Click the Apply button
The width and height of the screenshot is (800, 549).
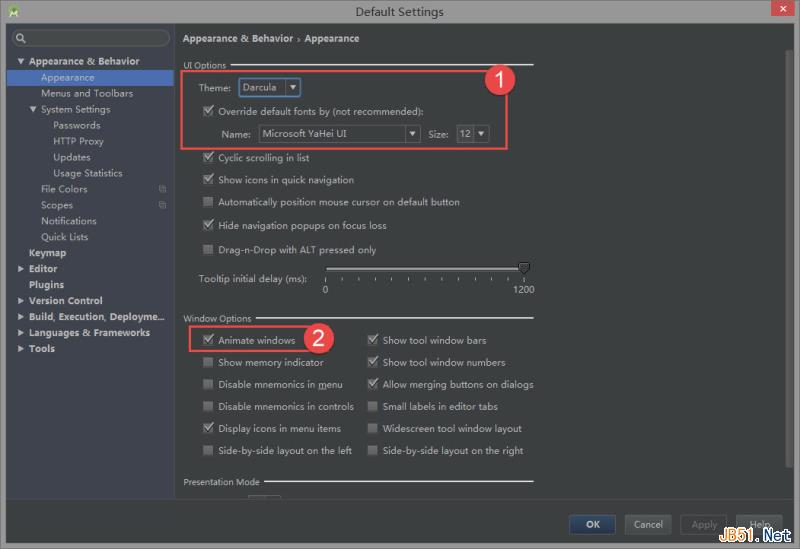[x=704, y=525]
